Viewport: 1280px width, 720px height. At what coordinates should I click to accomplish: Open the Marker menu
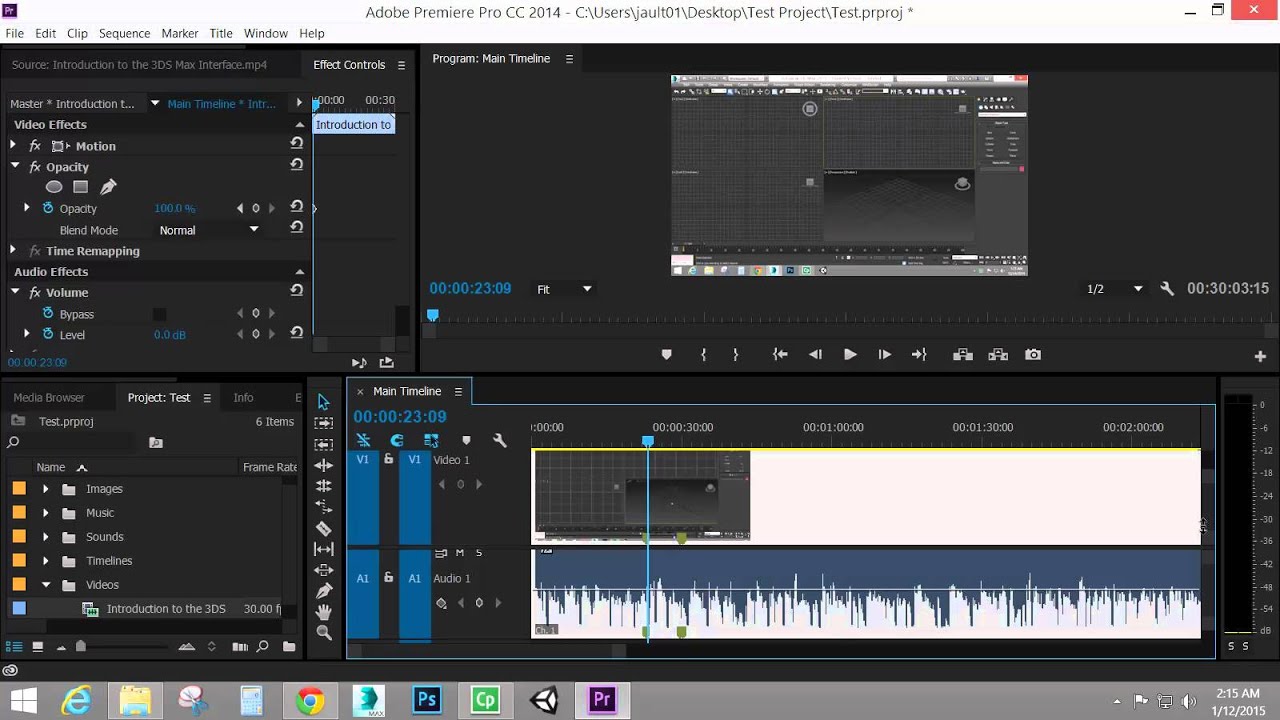180,33
